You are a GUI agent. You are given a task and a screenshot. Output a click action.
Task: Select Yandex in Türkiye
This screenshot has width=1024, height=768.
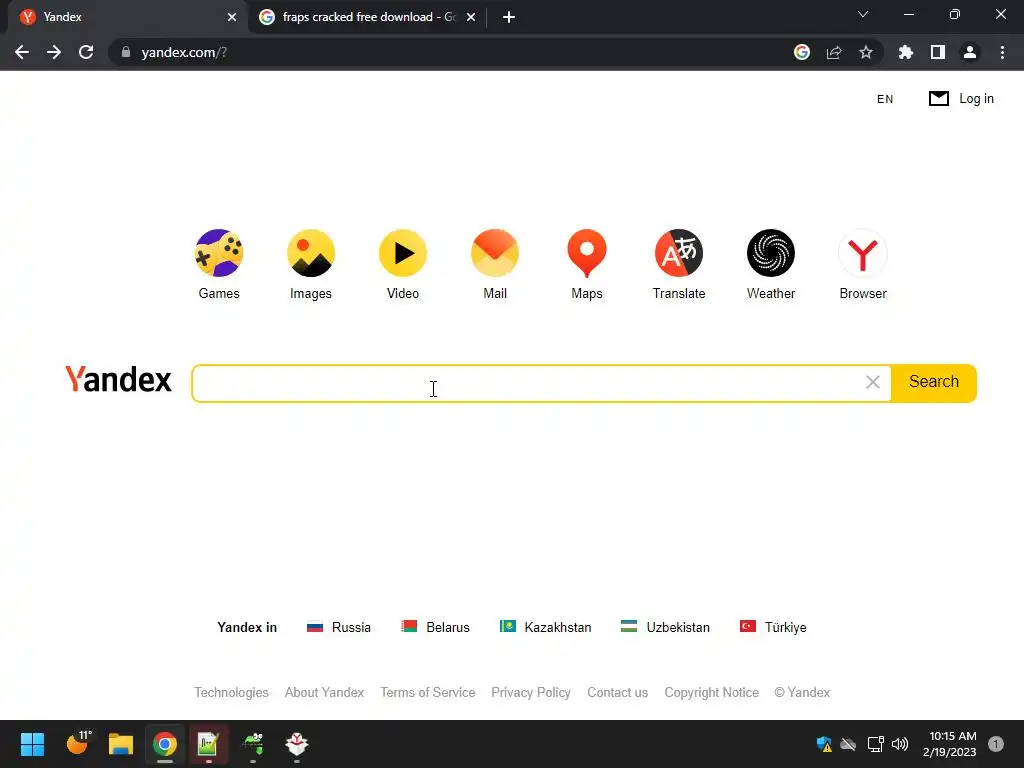click(x=773, y=627)
